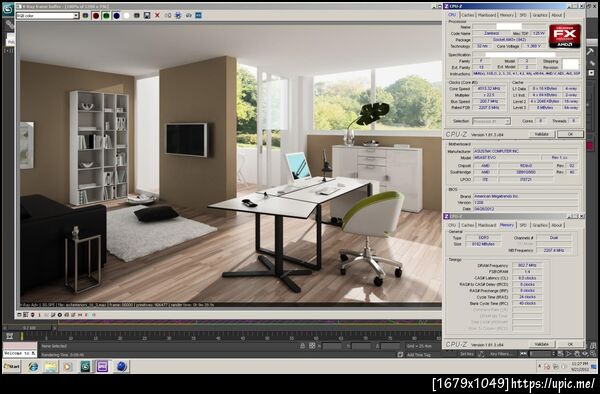The height and width of the screenshot is (394, 600).
Task: Click Validate in CPU-Z memory window
Action: tap(541, 344)
